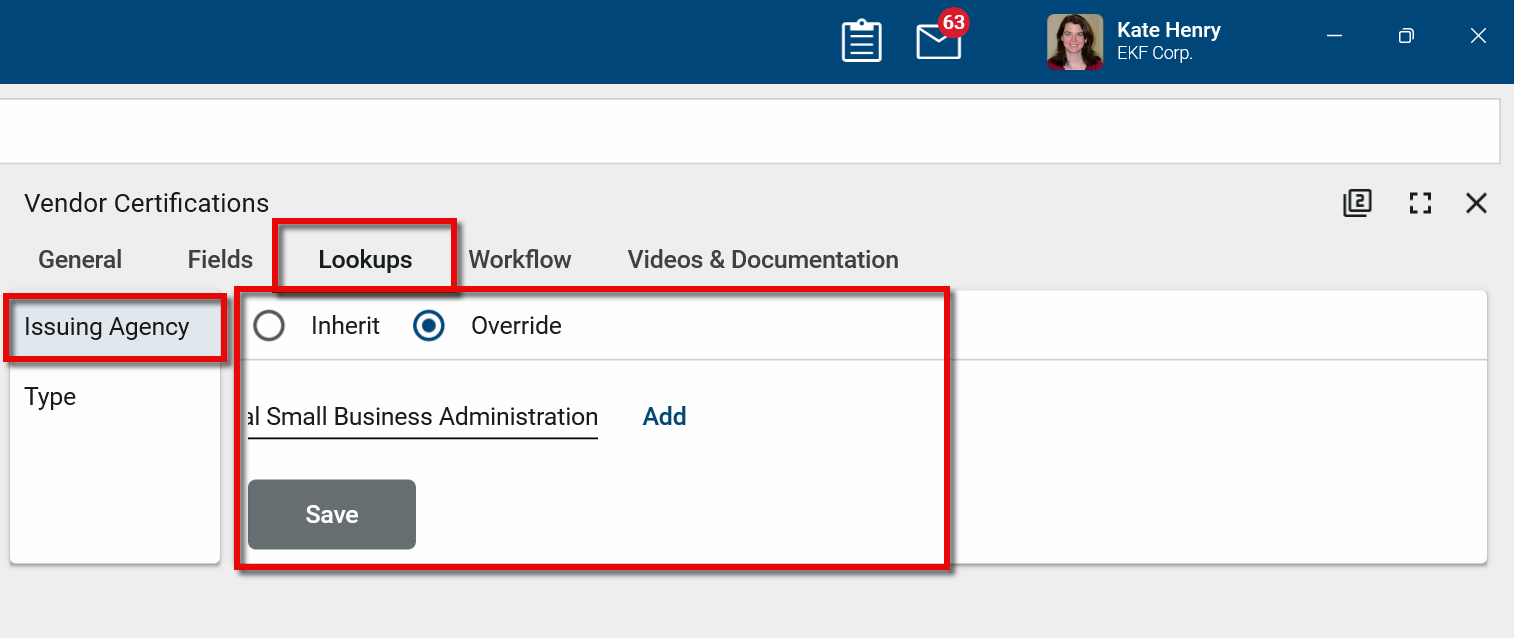1514x638 pixels.
Task: Close the Vendor Certifications panel
Action: pyautogui.click(x=1476, y=203)
